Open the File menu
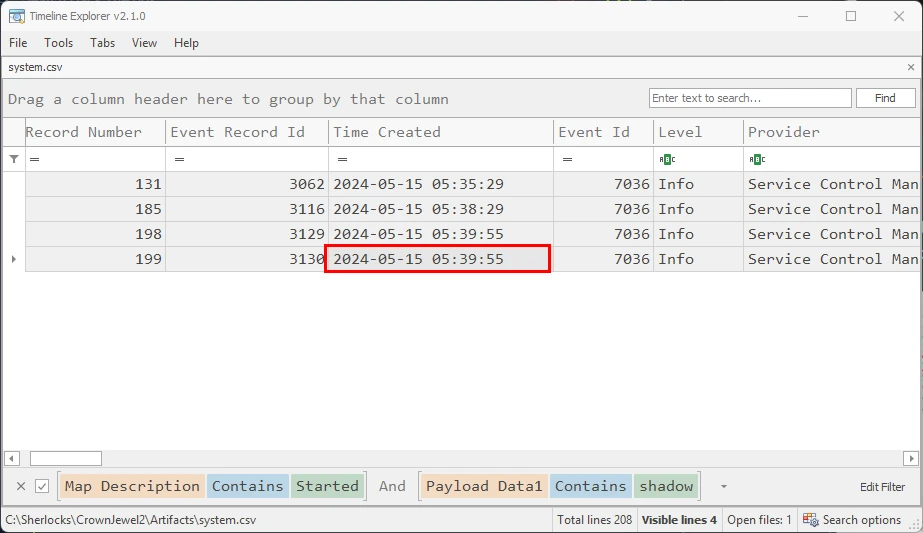 (18, 43)
